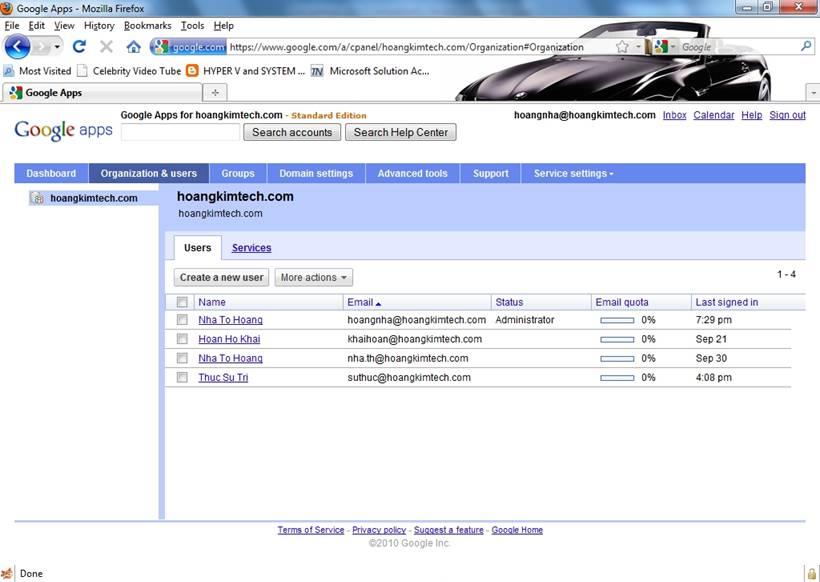Open the Service settings dropdown
Image resolution: width=820 pixels, height=582 pixels.
point(573,174)
